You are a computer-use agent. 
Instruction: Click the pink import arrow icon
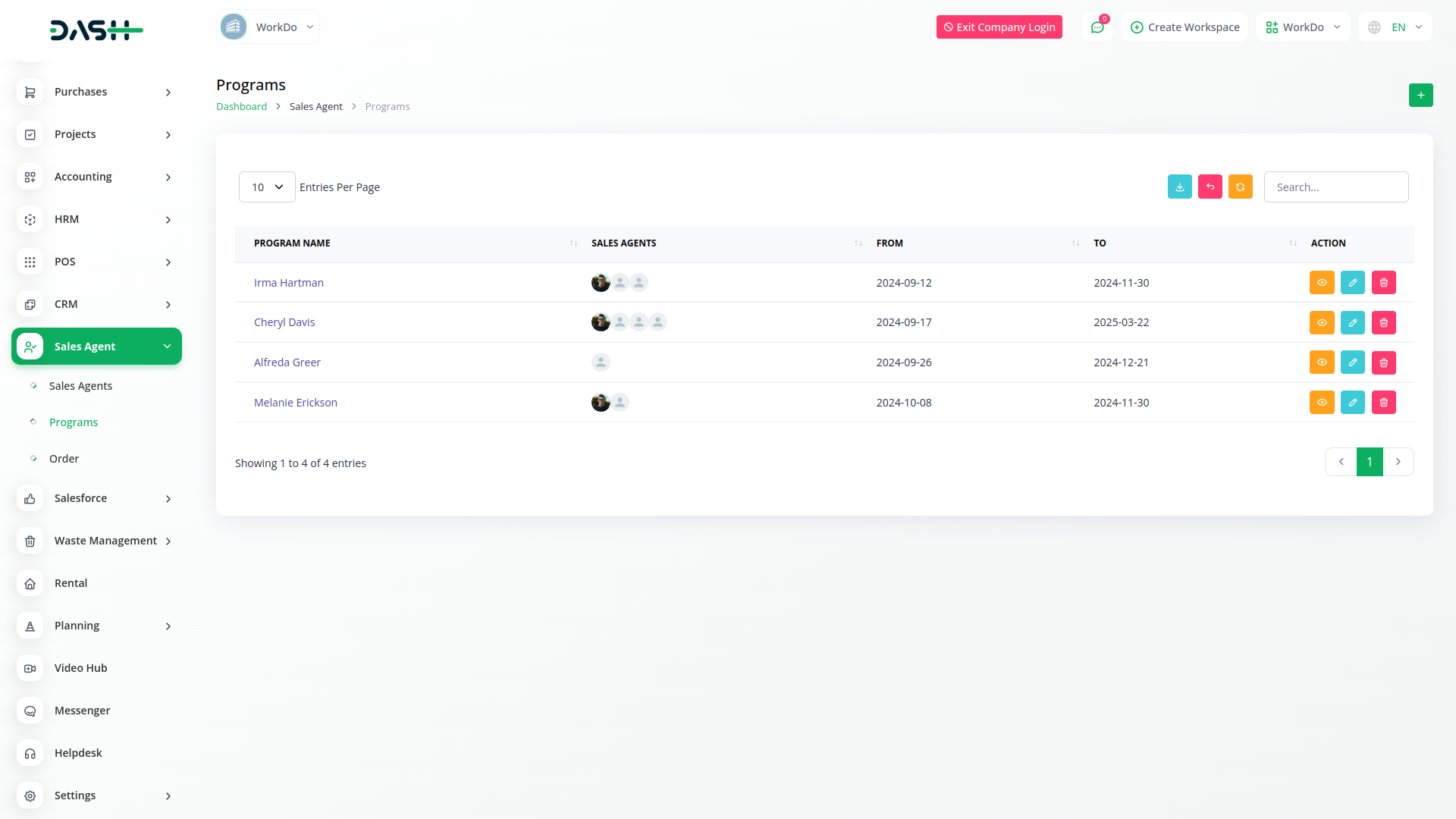[1210, 187]
